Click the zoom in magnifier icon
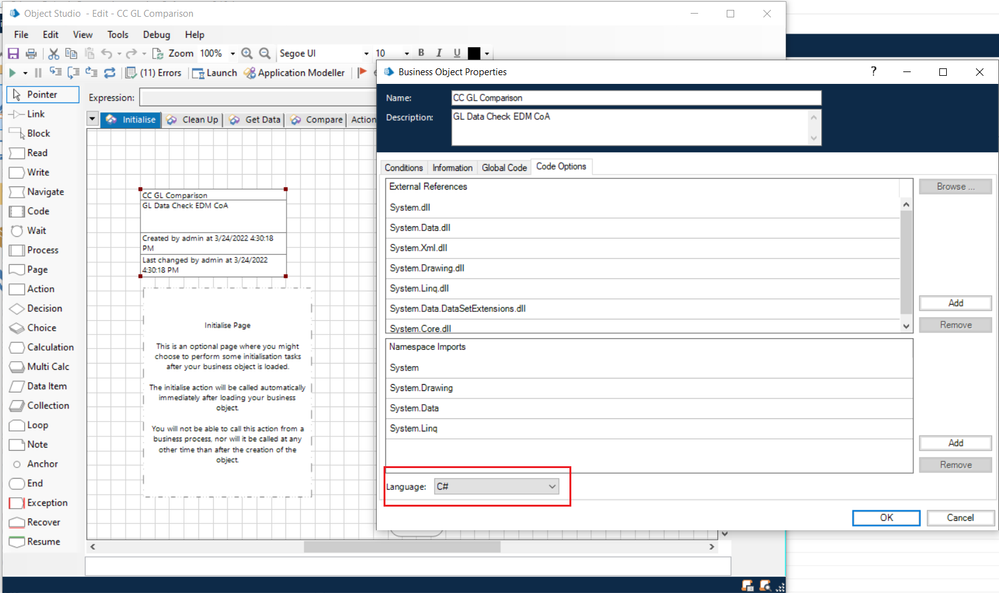This screenshot has height=593, width=999. coord(247,54)
